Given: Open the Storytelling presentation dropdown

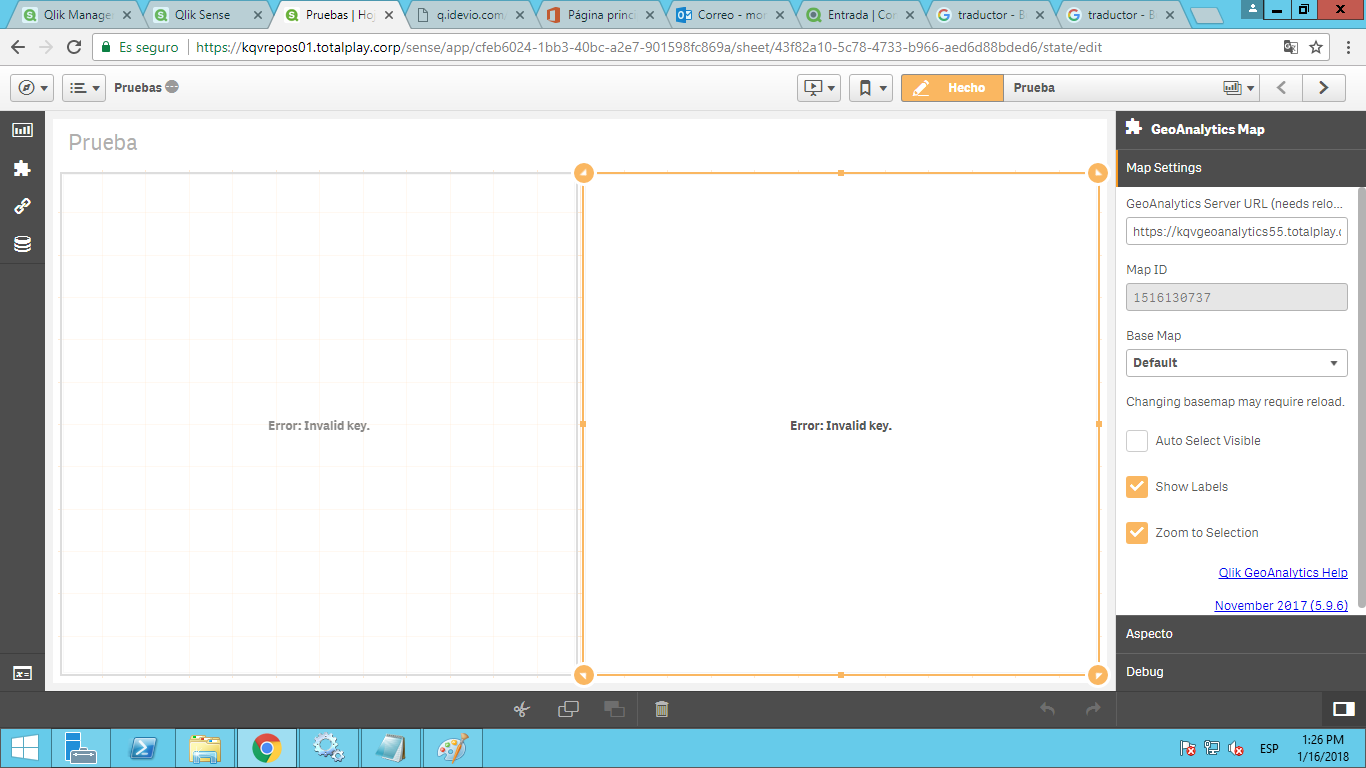Looking at the screenshot, I should (819, 88).
